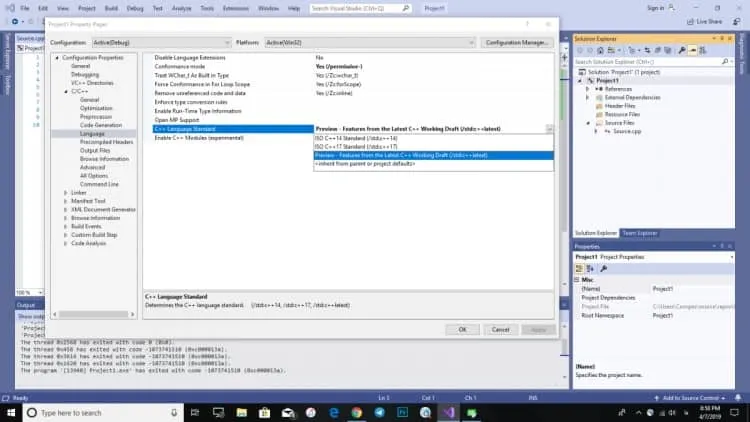Click View Class Diagram icon in Solution Explorer
Image resolution: width=750 pixels, height=422 pixels.
(x=703, y=50)
